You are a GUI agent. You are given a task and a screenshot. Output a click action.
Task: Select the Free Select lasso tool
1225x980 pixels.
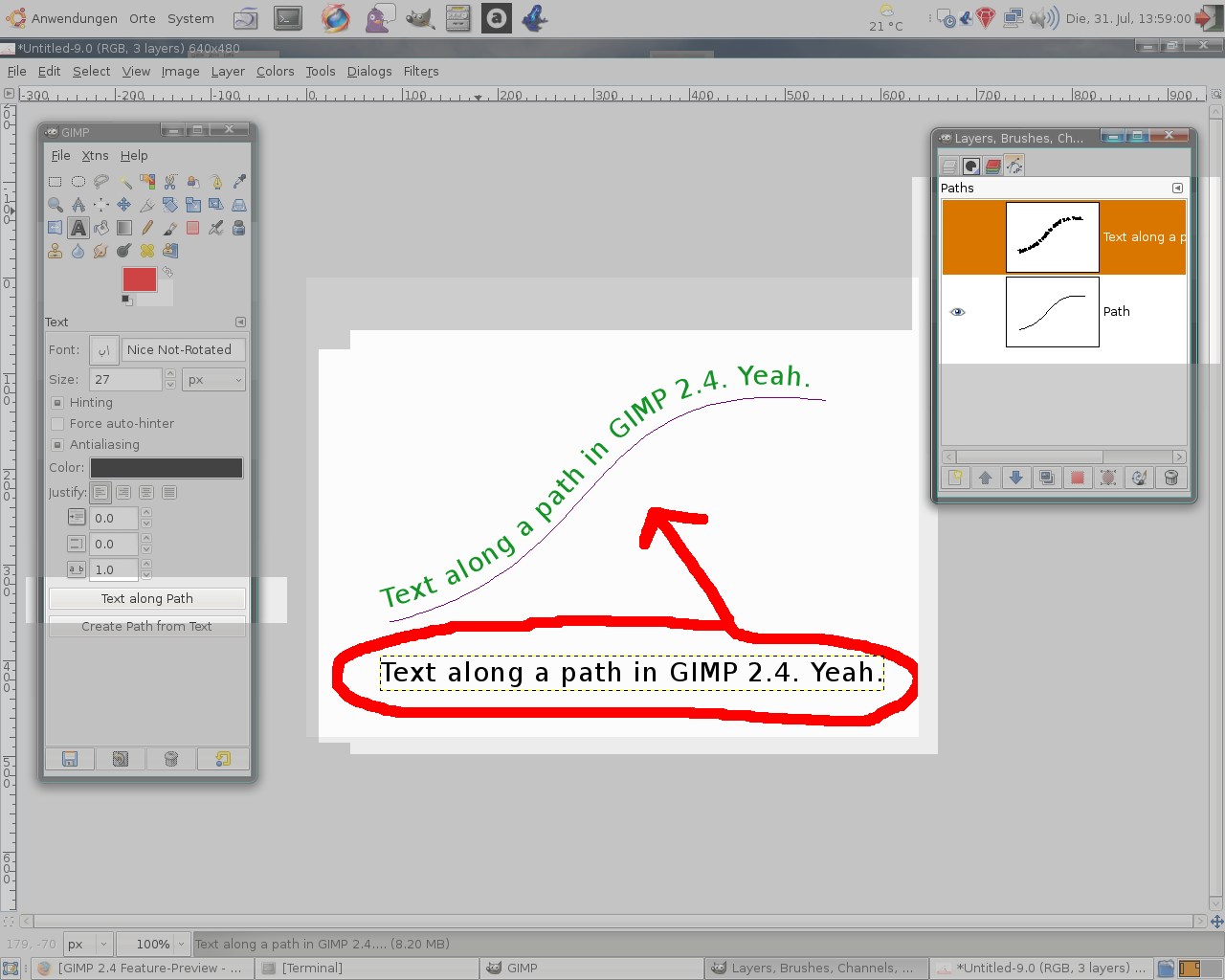point(101,181)
